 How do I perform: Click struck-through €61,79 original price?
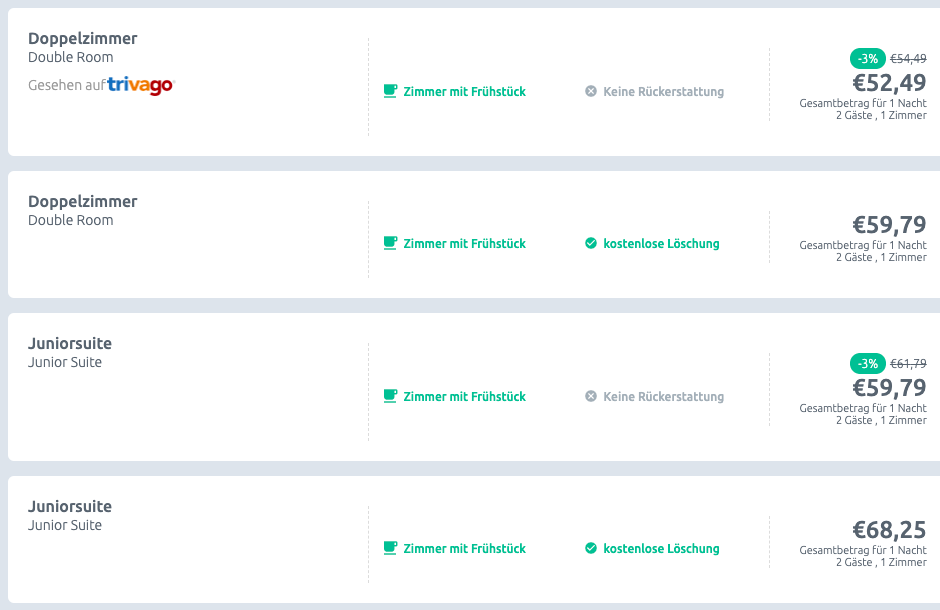(x=908, y=364)
